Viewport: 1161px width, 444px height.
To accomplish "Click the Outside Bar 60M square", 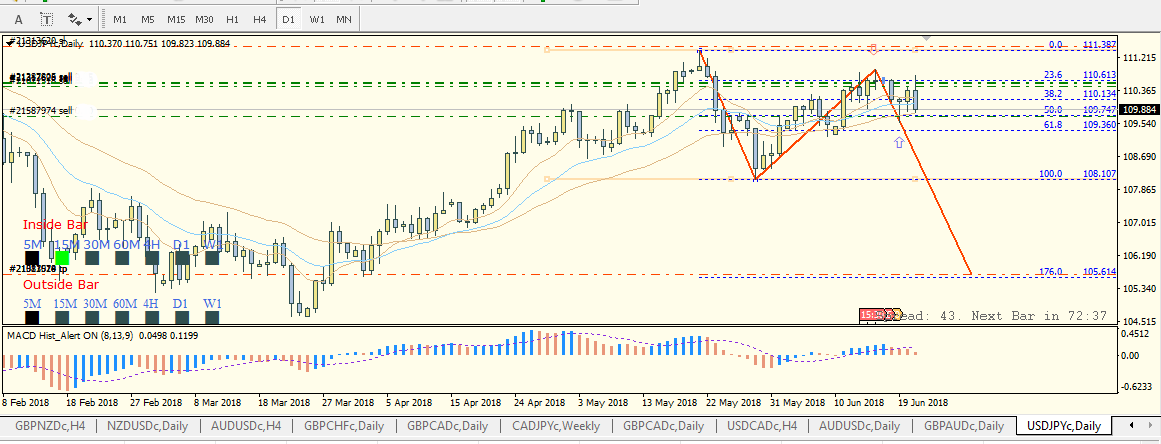I will pyautogui.click(x=122, y=317).
